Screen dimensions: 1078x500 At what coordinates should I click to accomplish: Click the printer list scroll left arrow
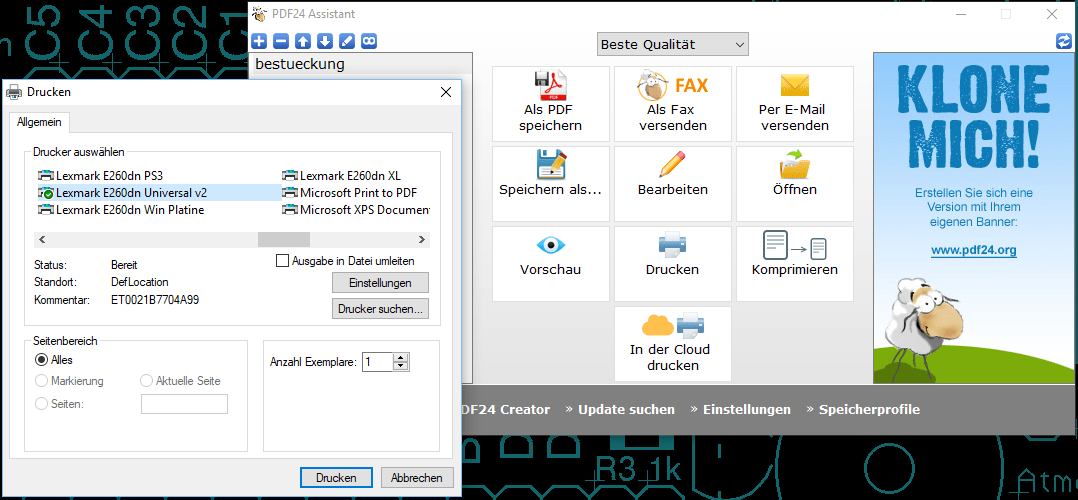[x=41, y=239]
